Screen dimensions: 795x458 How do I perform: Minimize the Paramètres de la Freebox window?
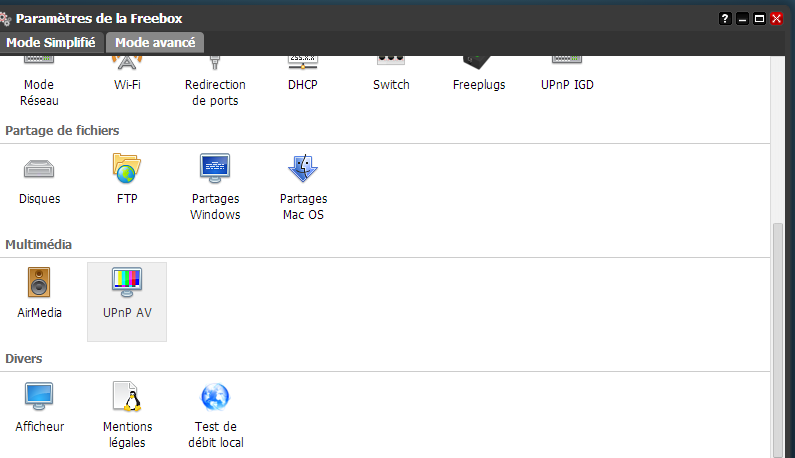pos(743,19)
